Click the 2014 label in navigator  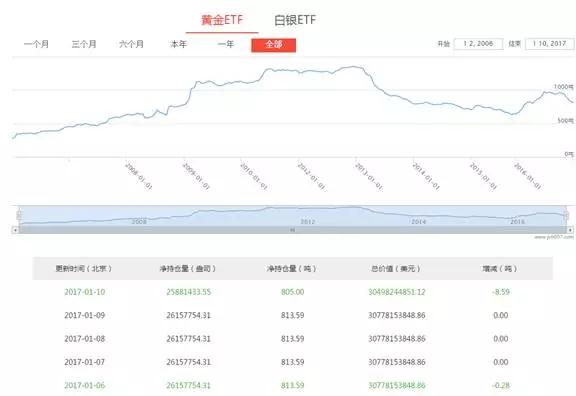tap(419, 222)
